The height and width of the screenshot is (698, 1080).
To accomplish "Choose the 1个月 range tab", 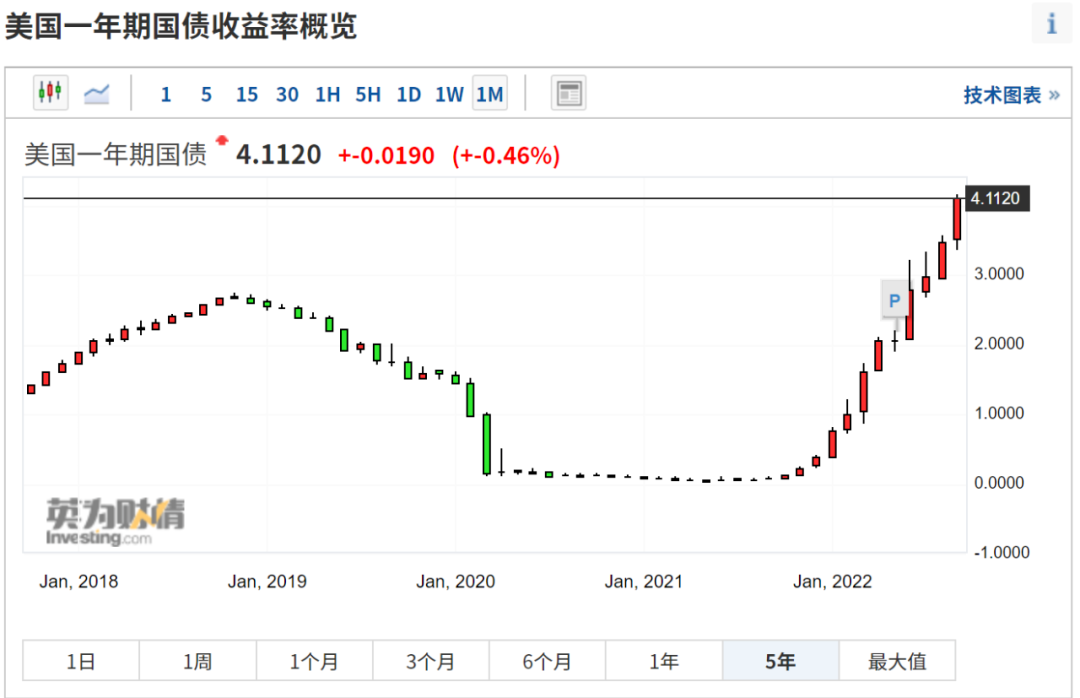I will [314, 661].
